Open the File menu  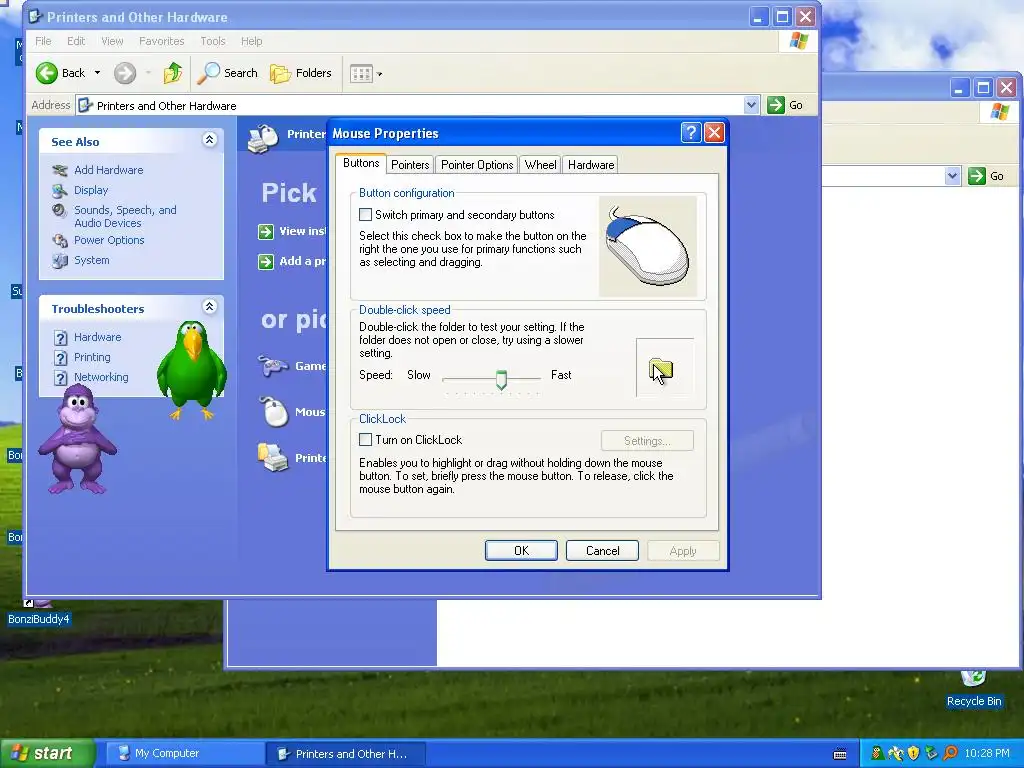pos(43,40)
